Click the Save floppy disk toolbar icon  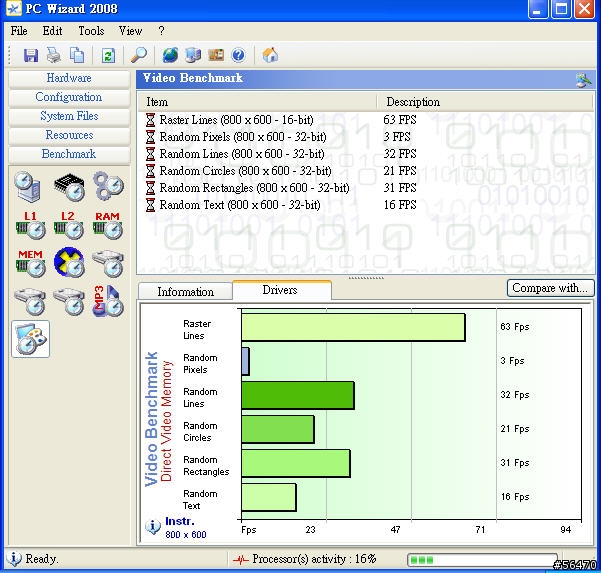(31, 55)
